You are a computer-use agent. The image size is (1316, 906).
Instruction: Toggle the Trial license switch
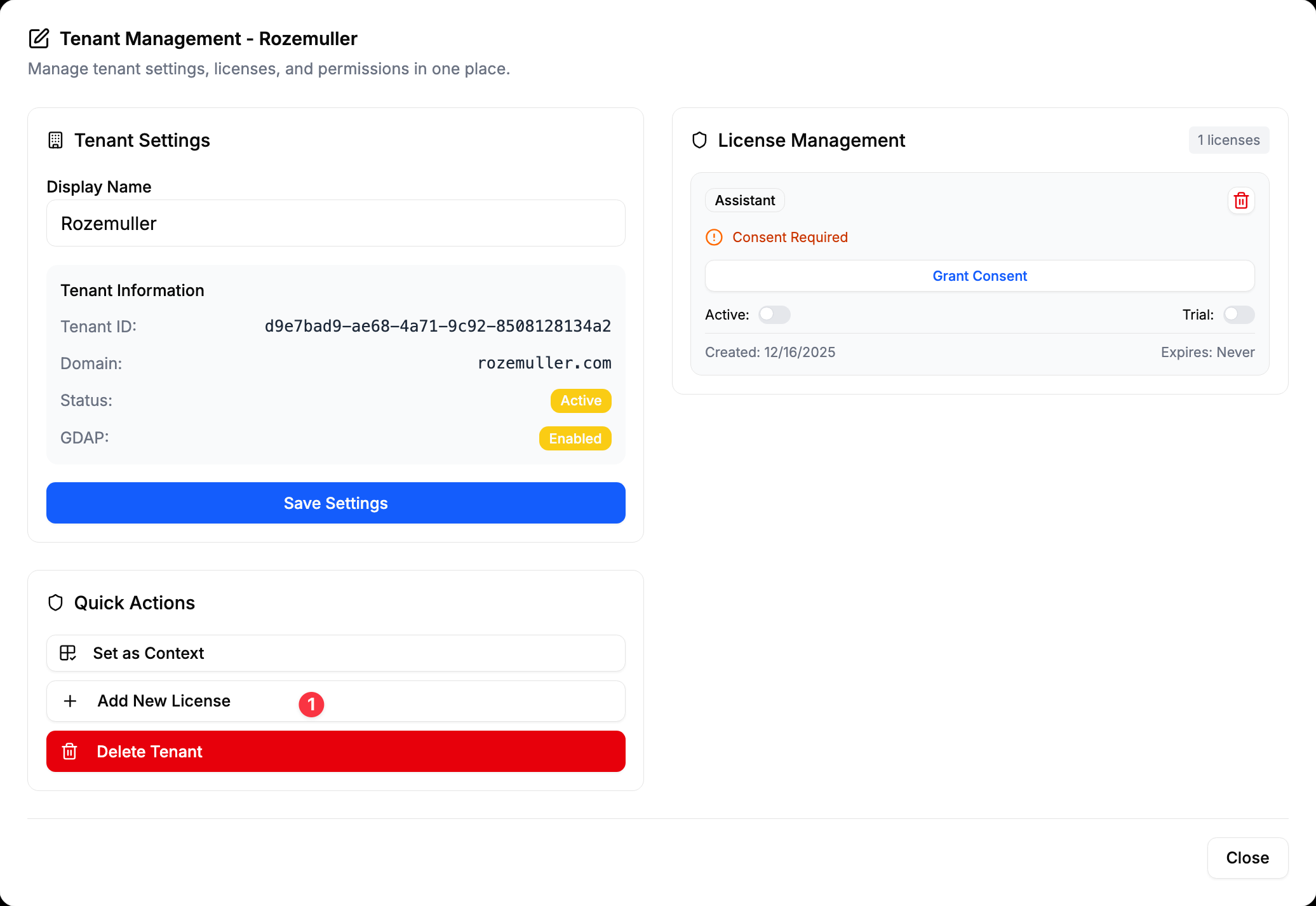(x=1239, y=314)
